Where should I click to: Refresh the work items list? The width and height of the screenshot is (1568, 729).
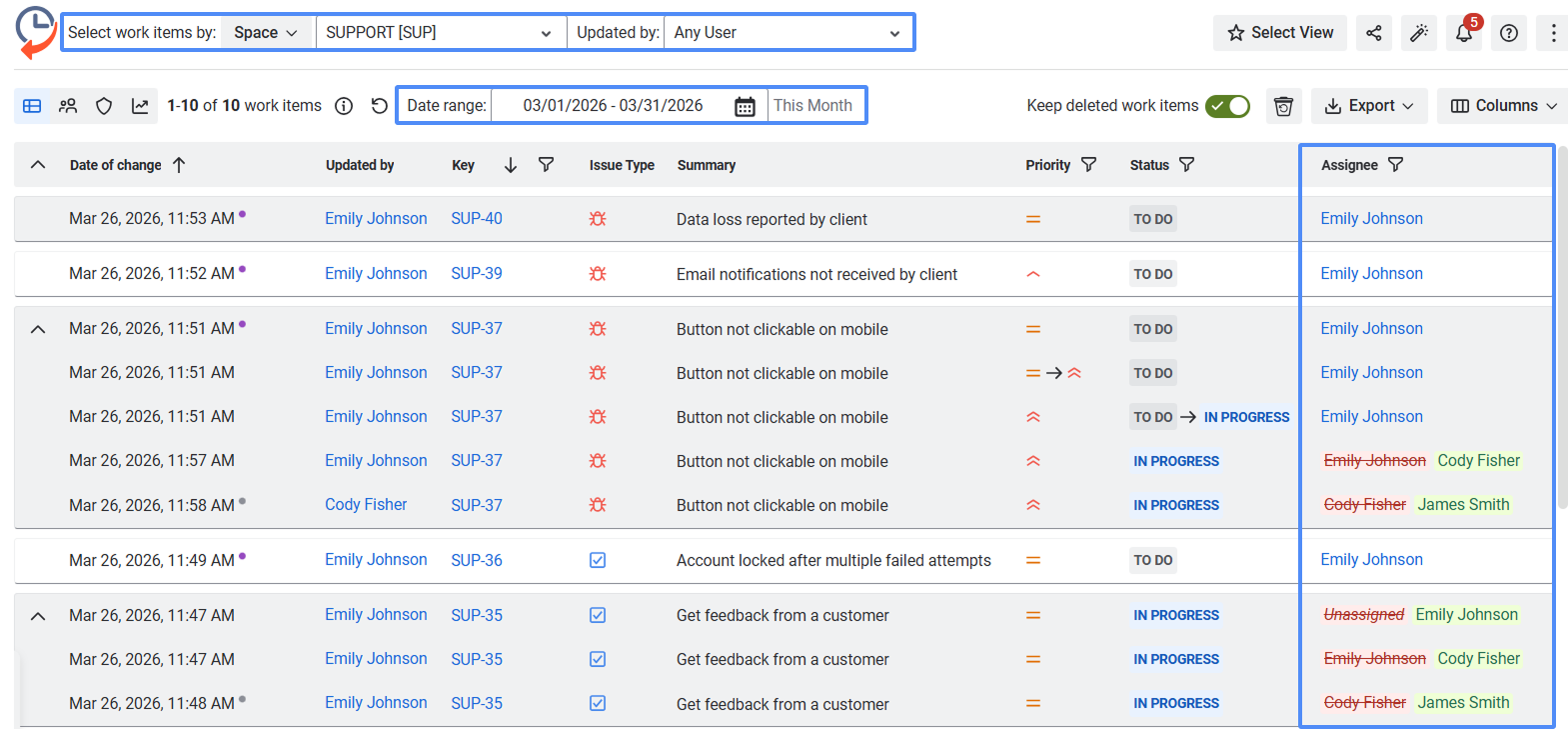tap(379, 106)
